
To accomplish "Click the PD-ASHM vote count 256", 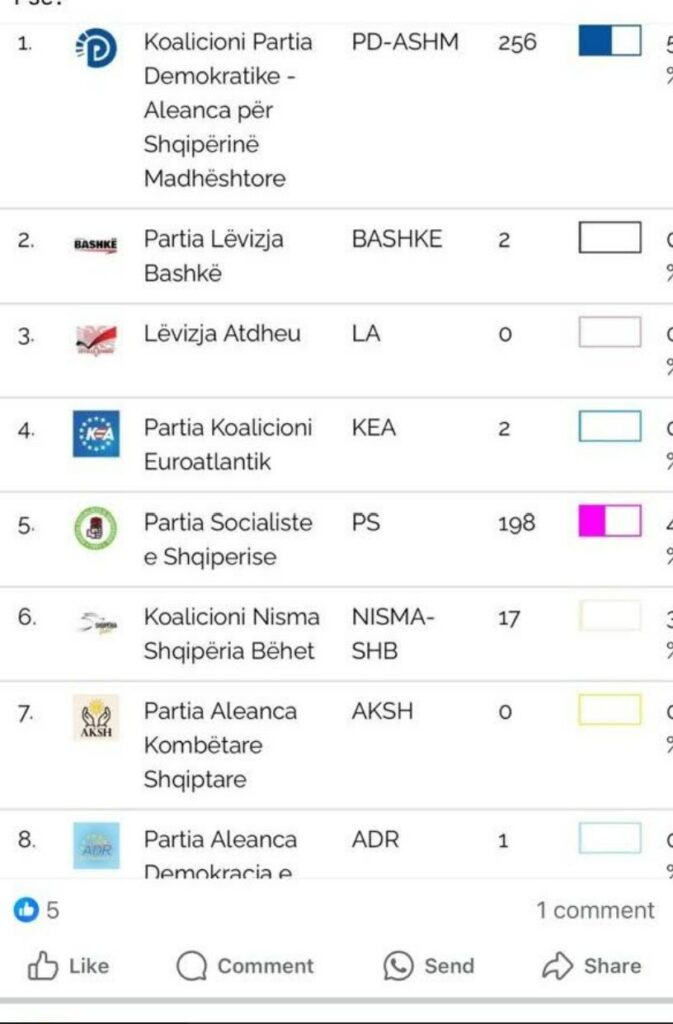I will tap(517, 42).
